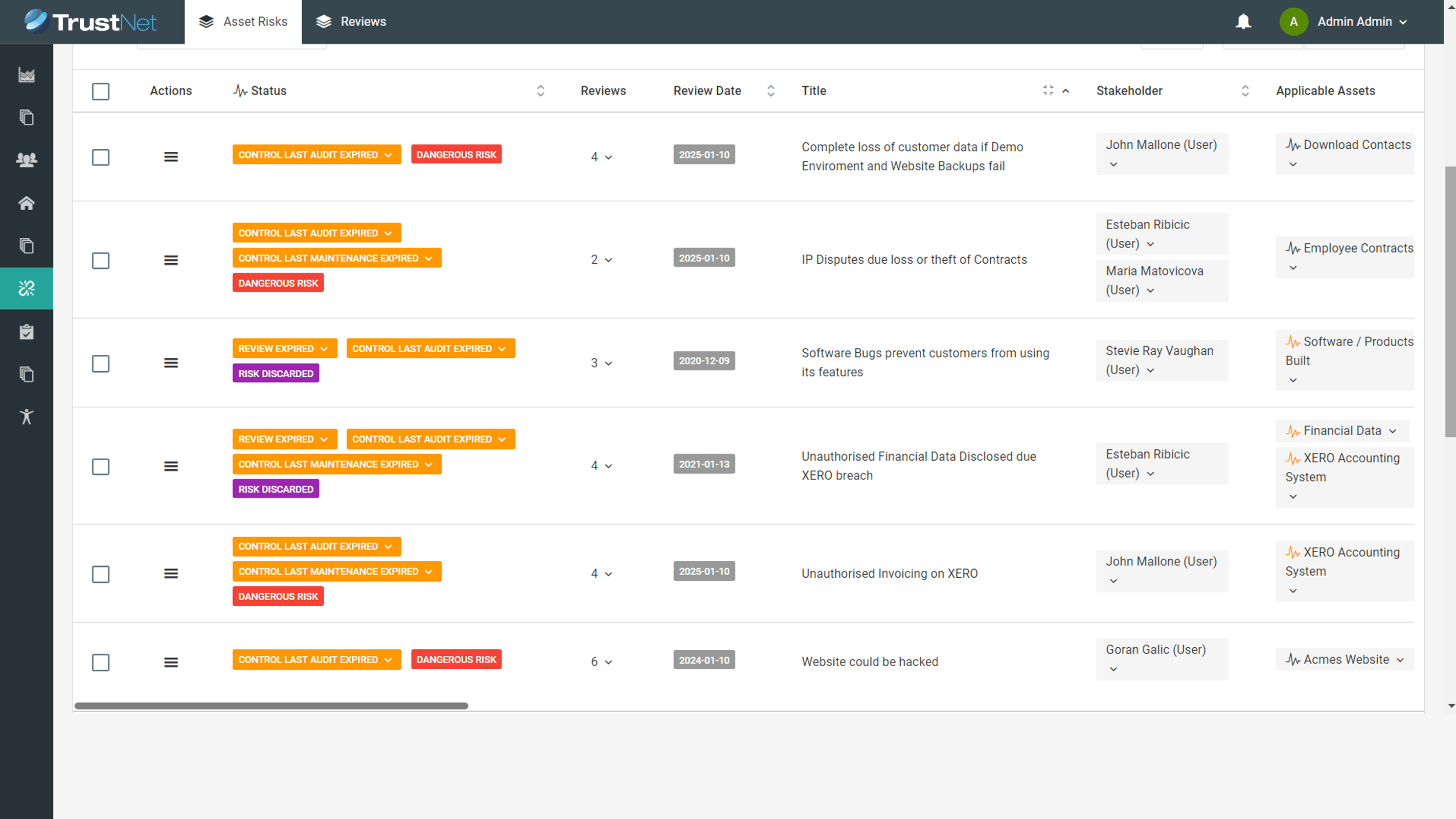
Task: Toggle the select-all checkbox in table header
Action: tap(101, 91)
